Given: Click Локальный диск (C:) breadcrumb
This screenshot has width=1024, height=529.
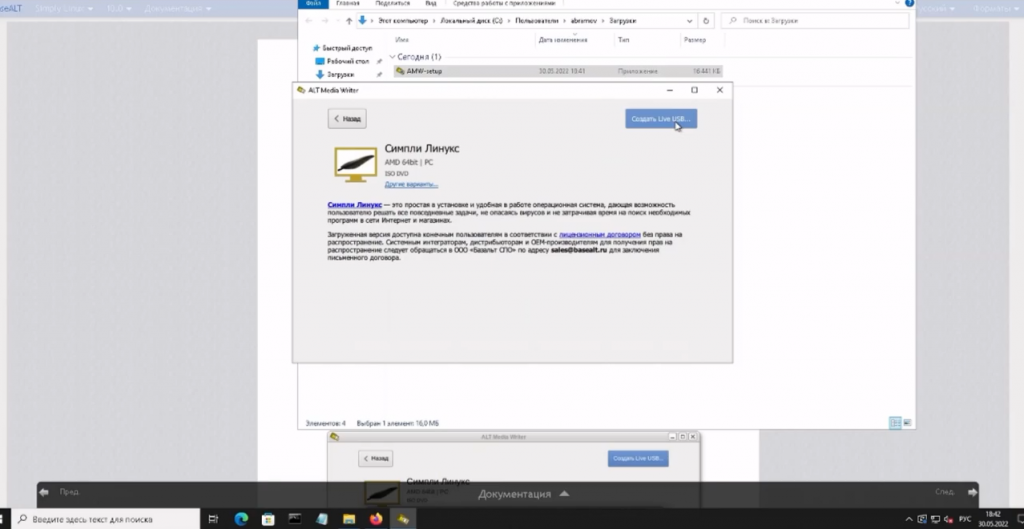Looking at the screenshot, I should (x=471, y=21).
